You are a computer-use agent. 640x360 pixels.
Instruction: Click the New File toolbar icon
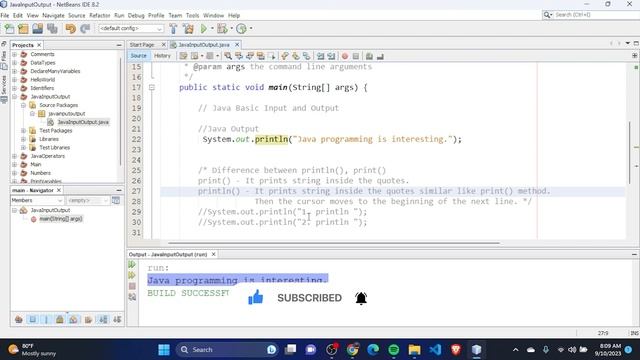coord(9,29)
